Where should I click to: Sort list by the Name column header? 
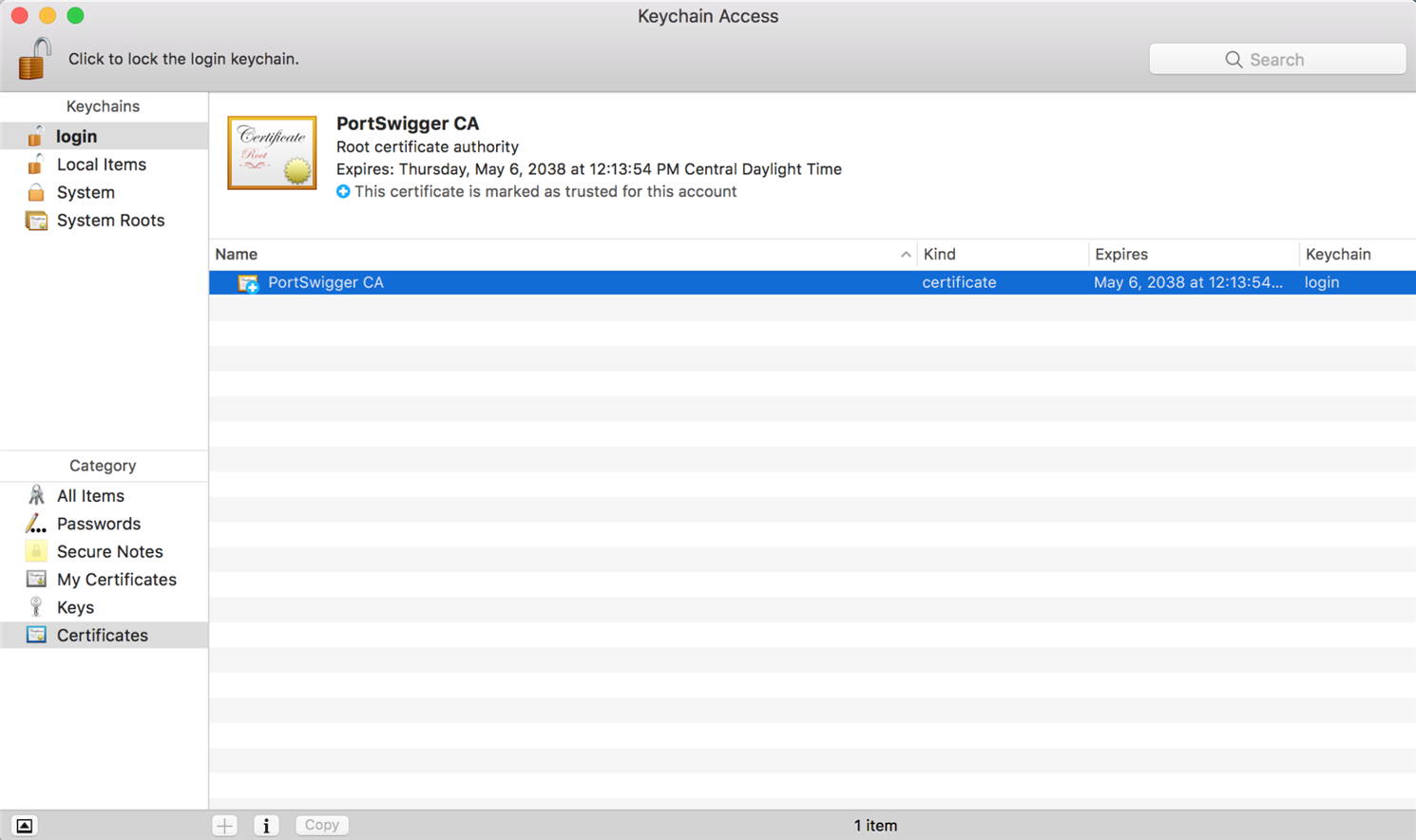pyautogui.click(x=561, y=254)
